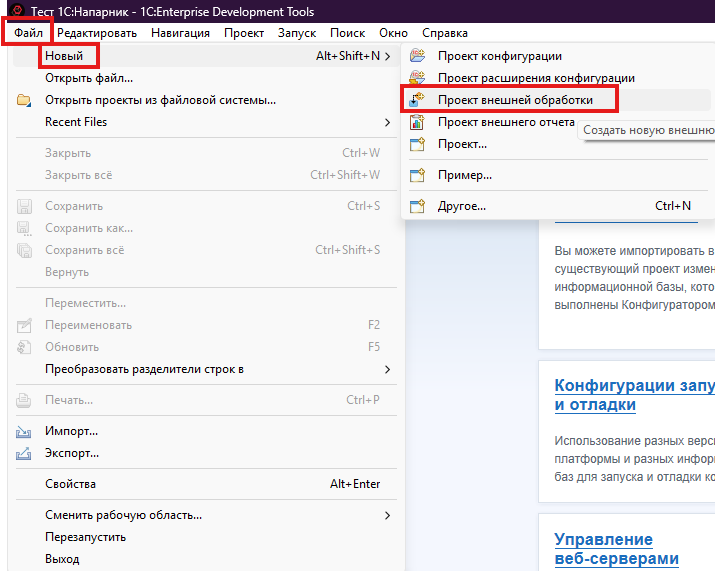This screenshot has width=715, height=571.
Task: Click the Закрыть всё menu entry
Action: pyautogui.click(x=205, y=175)
